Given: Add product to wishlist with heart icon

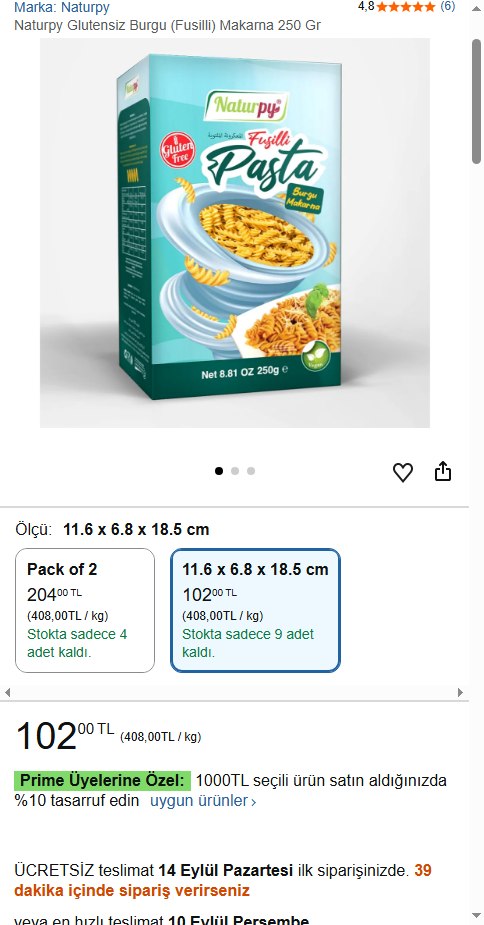Looking at the screenshot, I should pos(403,473).
